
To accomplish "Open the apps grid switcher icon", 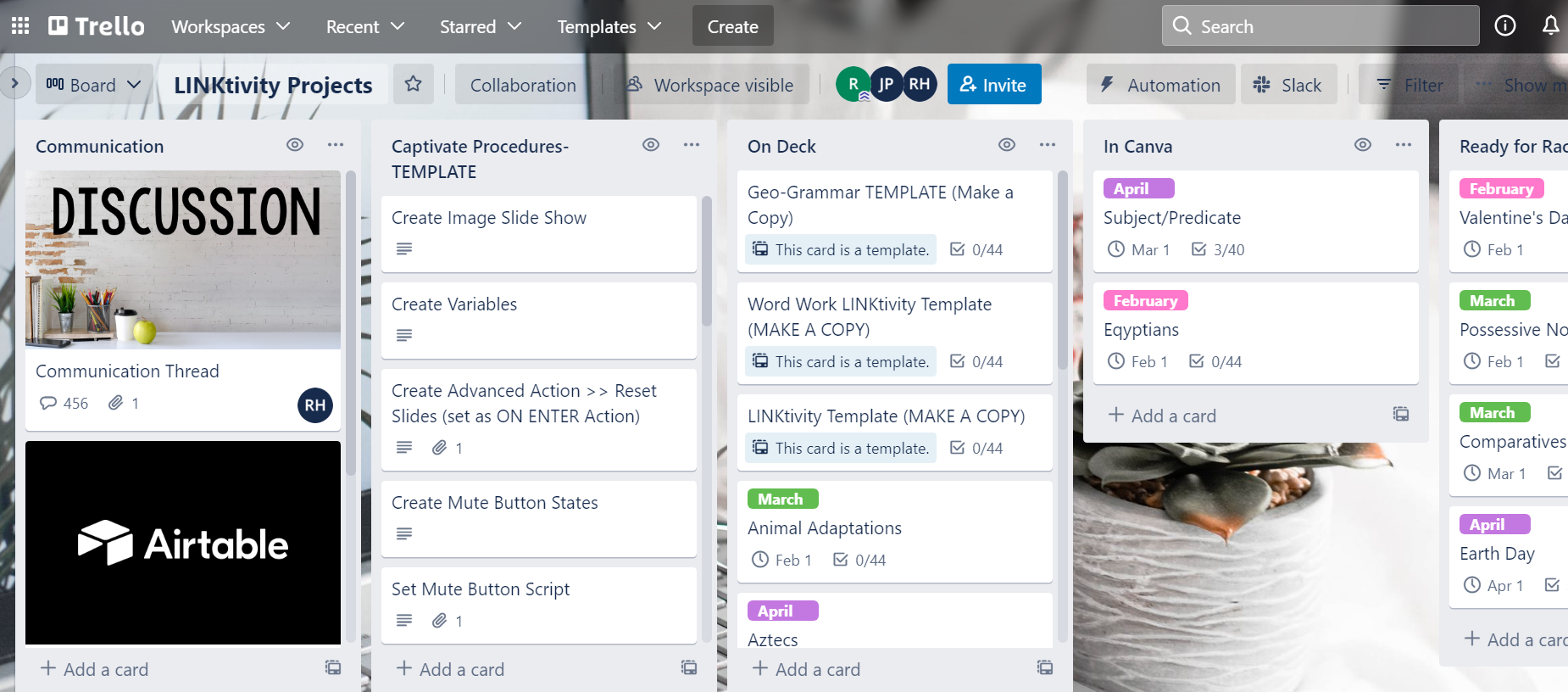I will 20,26.
